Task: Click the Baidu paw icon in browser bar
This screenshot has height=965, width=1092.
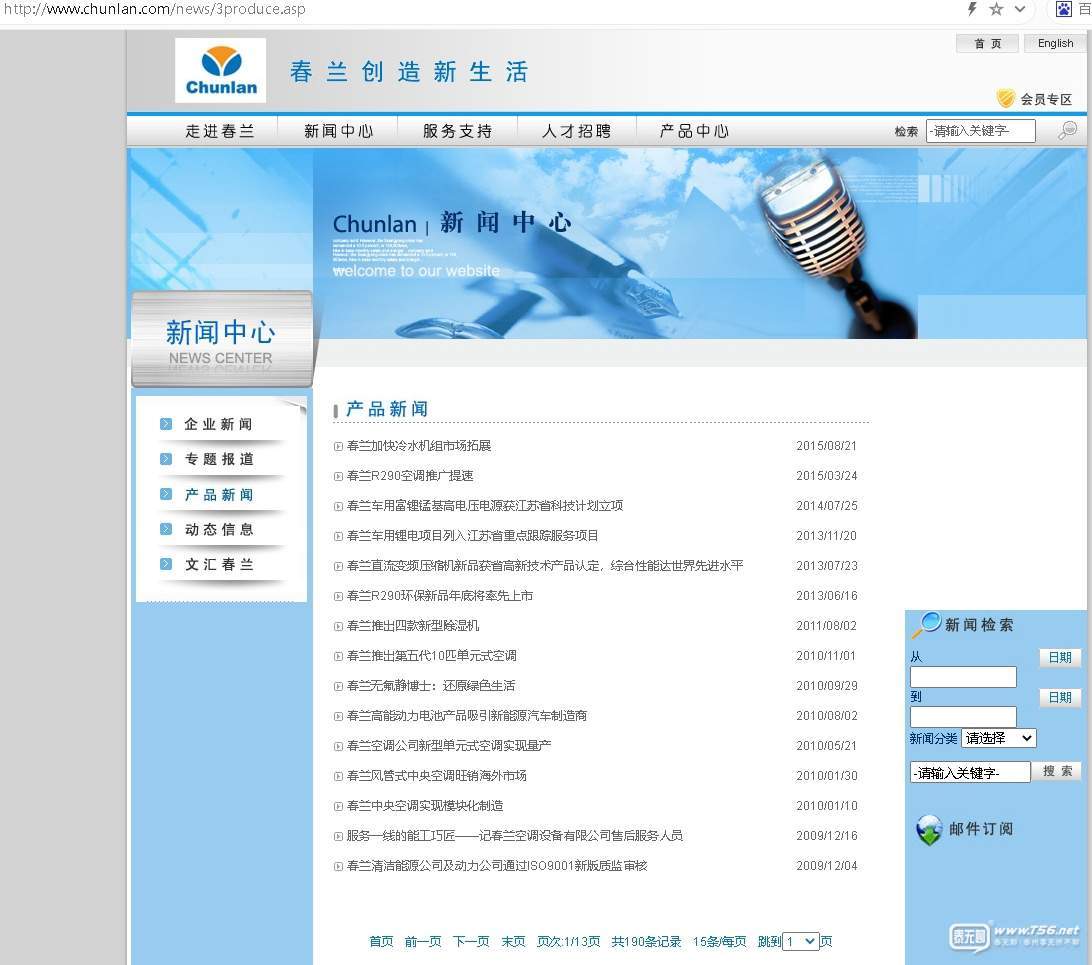Action: 1063,9
